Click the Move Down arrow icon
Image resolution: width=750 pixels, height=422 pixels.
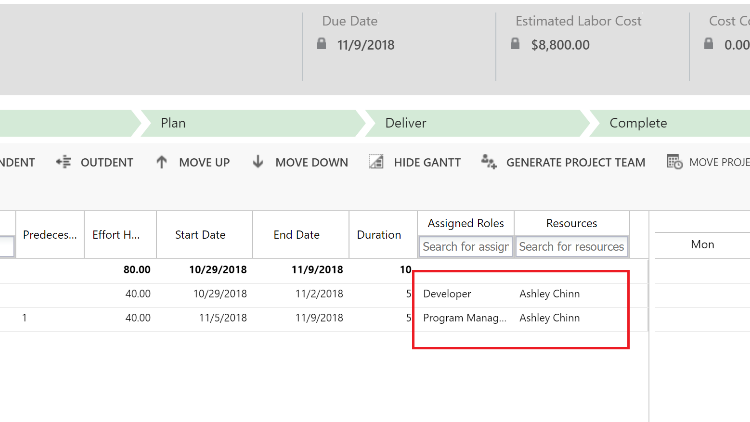[257, 162]
